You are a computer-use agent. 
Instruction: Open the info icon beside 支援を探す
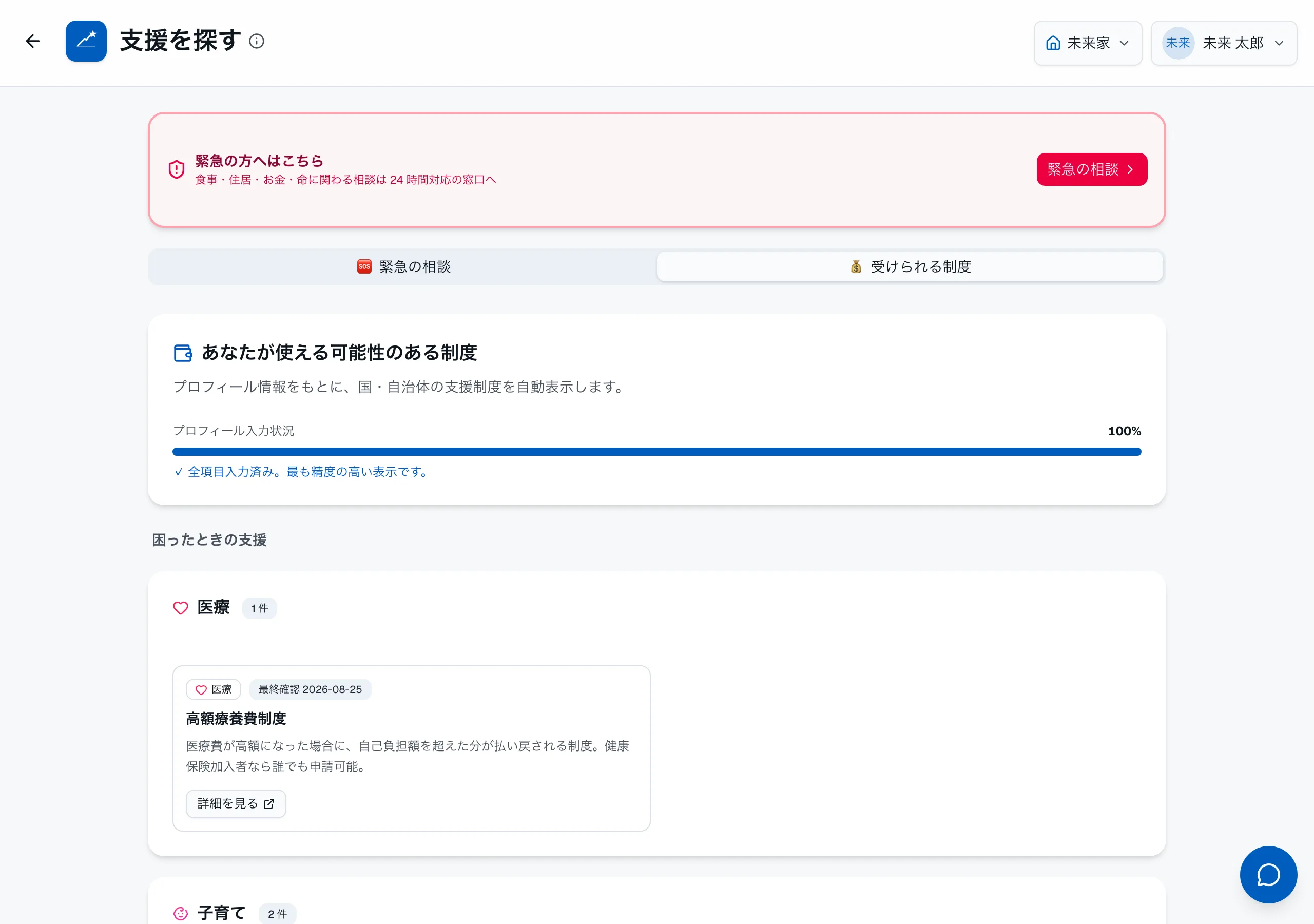coord(257,41)
